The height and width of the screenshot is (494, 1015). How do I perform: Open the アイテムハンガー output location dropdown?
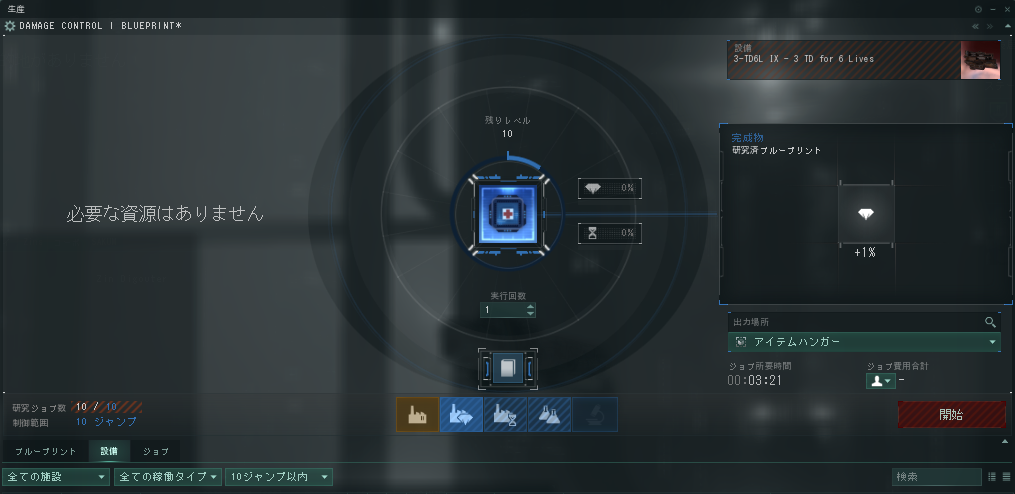864,342
